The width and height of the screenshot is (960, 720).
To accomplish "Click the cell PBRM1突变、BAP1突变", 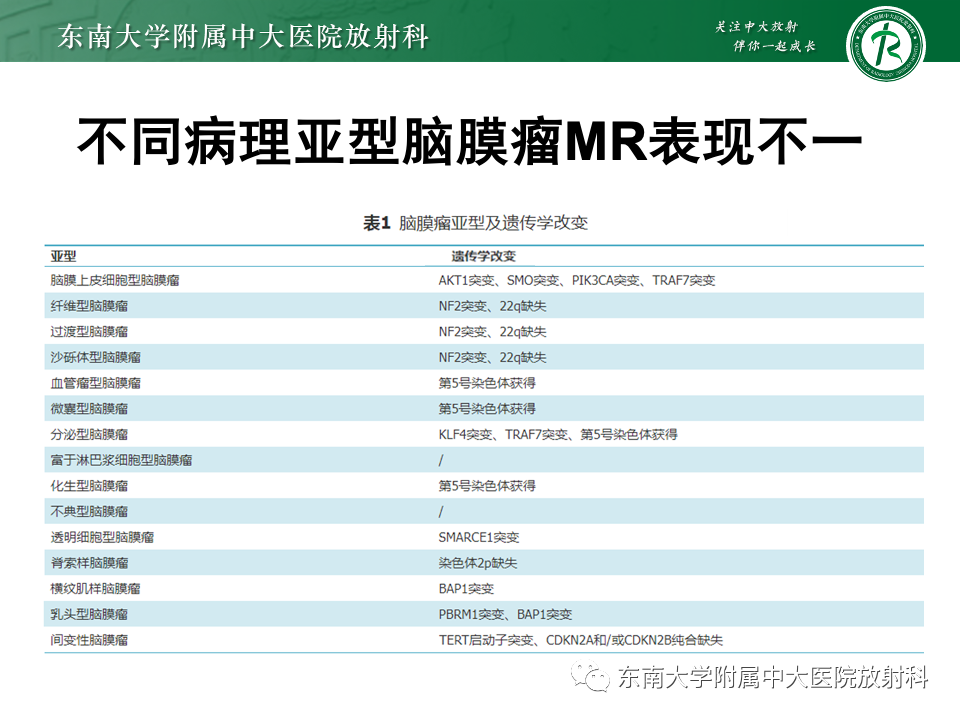I will (505, 615).
